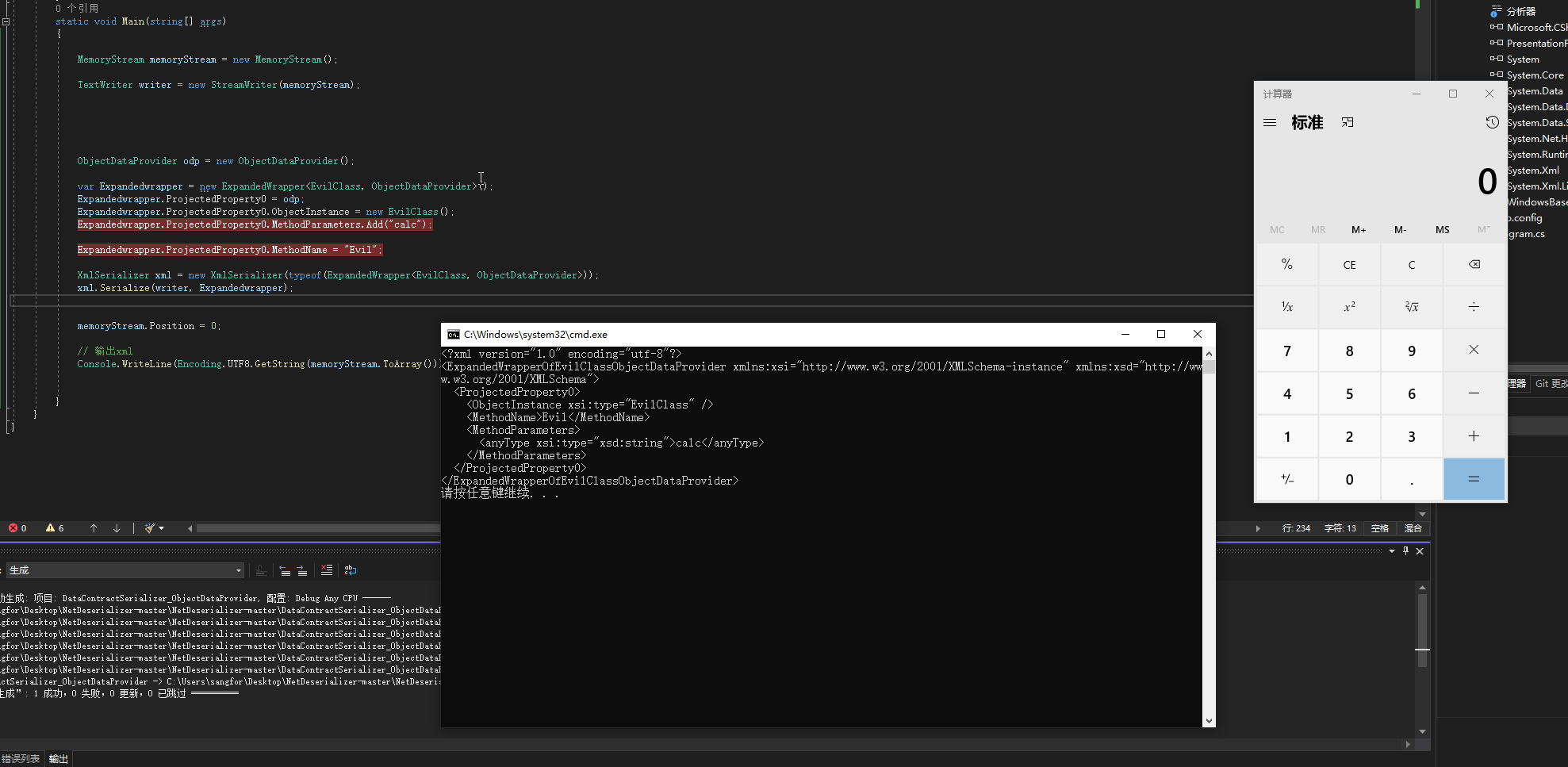Screen dimensions: 1568x767
Task: Click the M+ memory add button
Action: (x=1359, y=230)
